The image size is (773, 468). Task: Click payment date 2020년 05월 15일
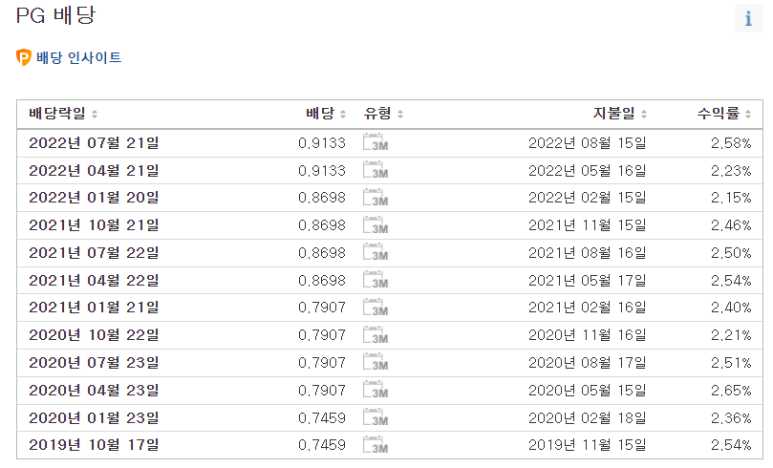tap(587, 391)
